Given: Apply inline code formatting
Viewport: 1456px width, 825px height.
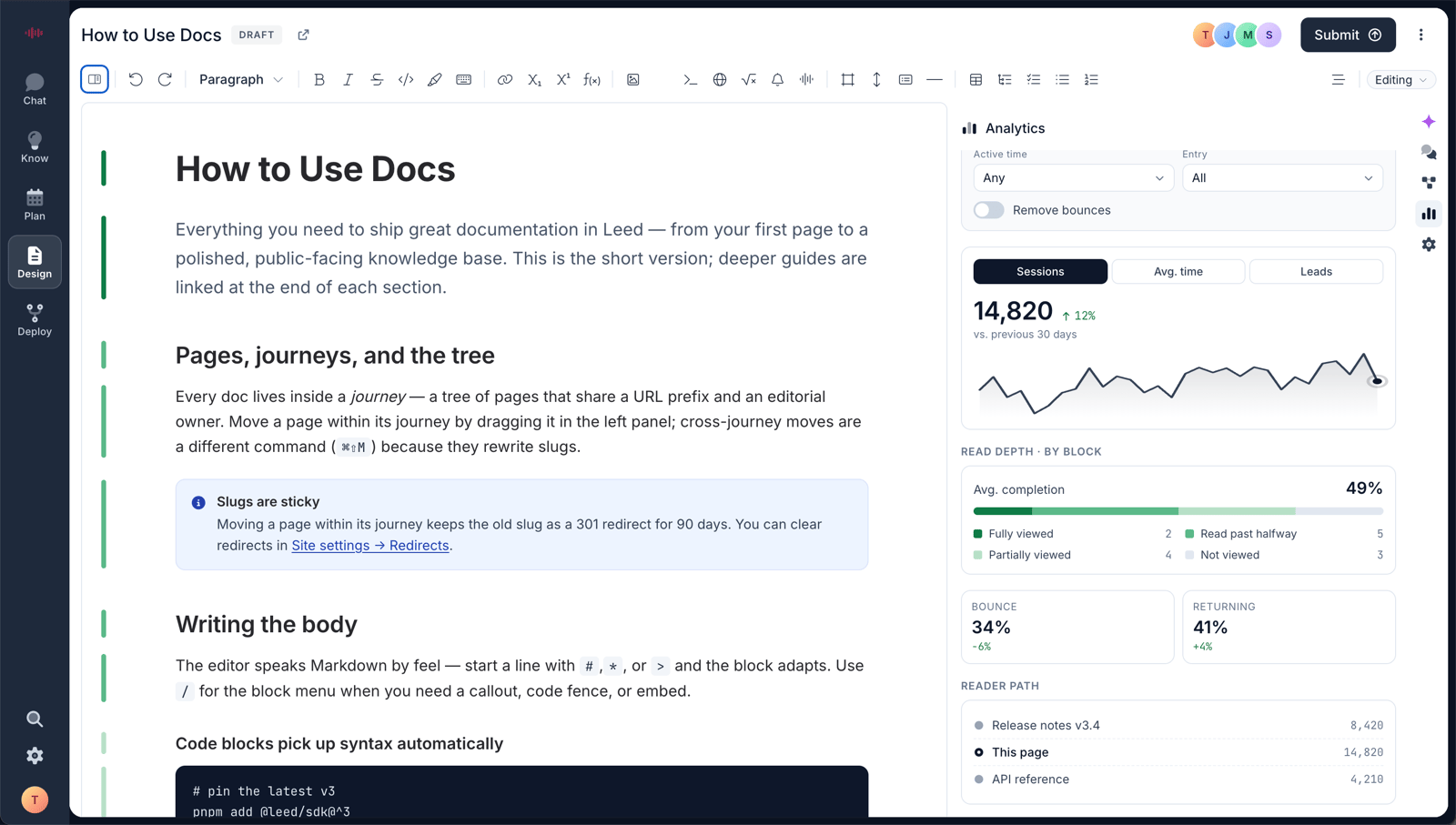Looking at the screenshot, I should [x=406, y=79].
